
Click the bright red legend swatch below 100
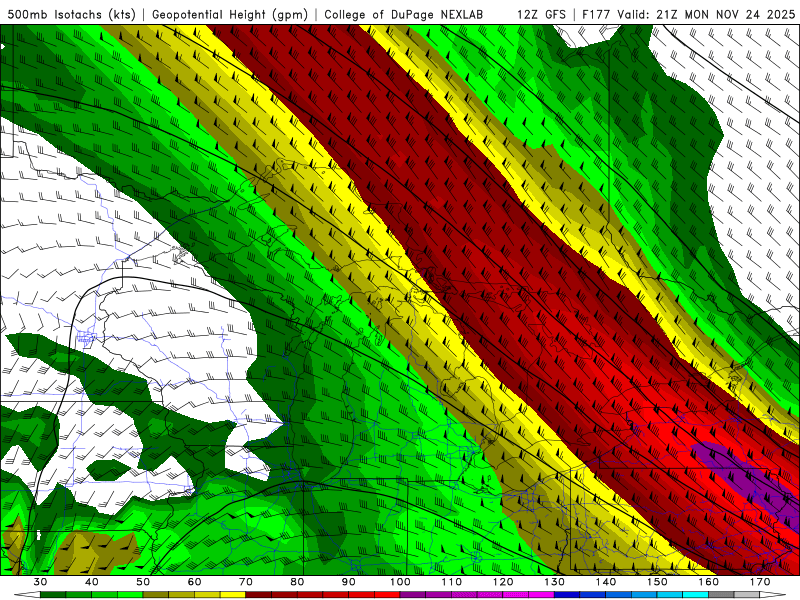(x=387, y=595)
